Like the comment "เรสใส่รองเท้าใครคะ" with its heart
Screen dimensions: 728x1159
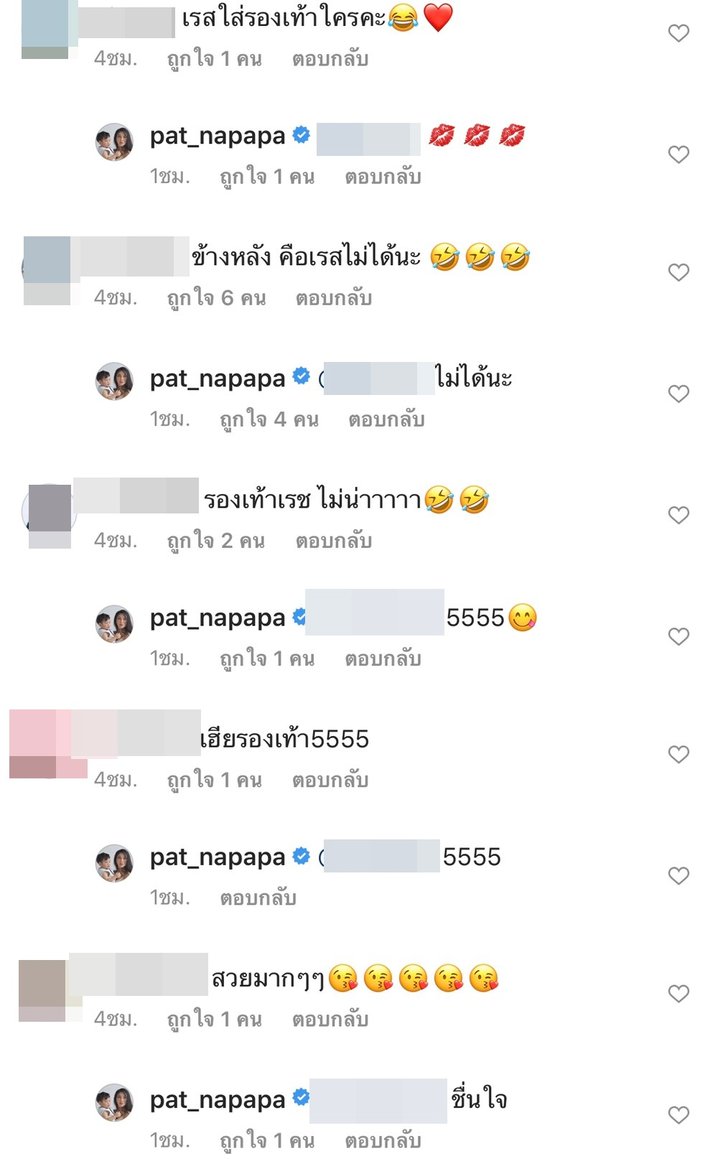coord(678,33)
